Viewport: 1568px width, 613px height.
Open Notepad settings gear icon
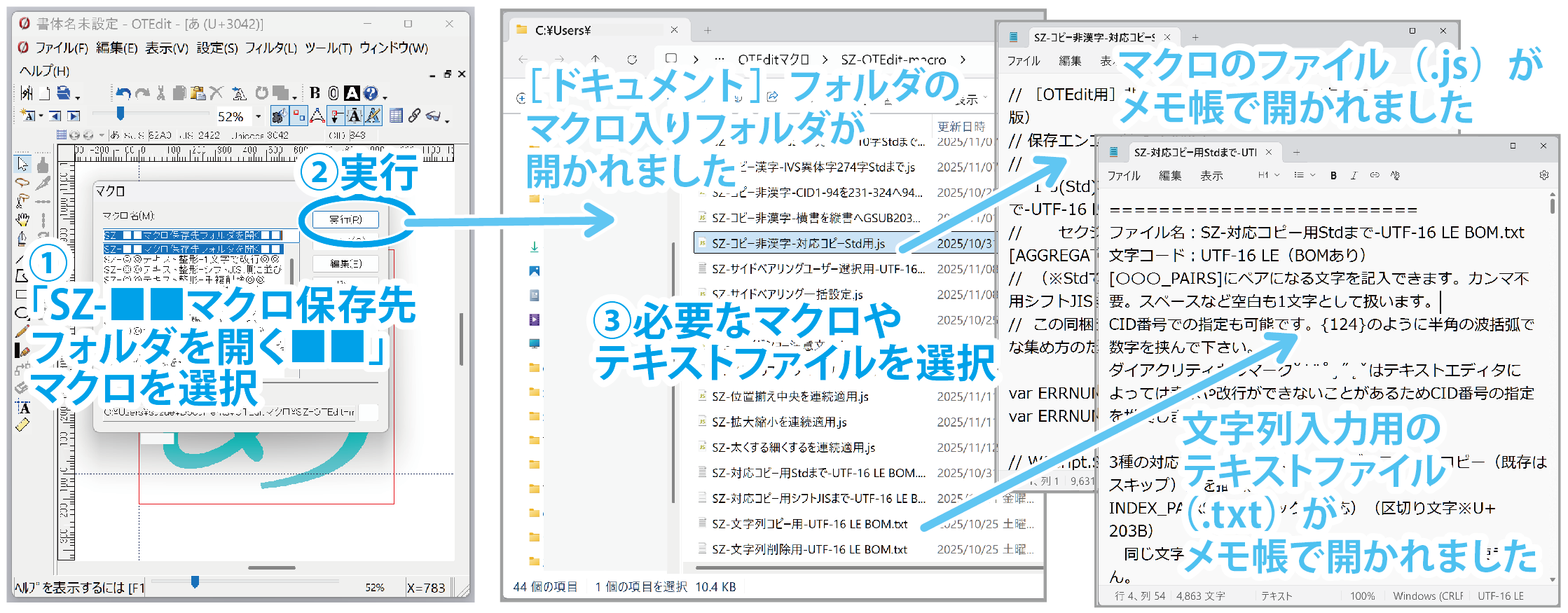[x=1543, y=175]
